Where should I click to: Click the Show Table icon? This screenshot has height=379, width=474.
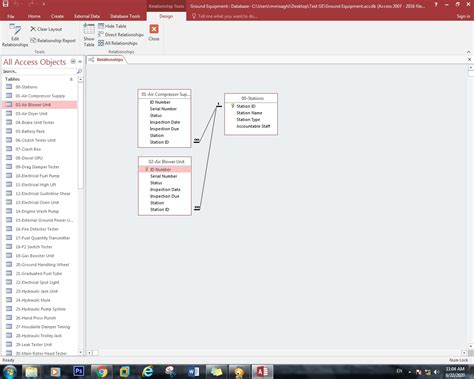(89, 29)
